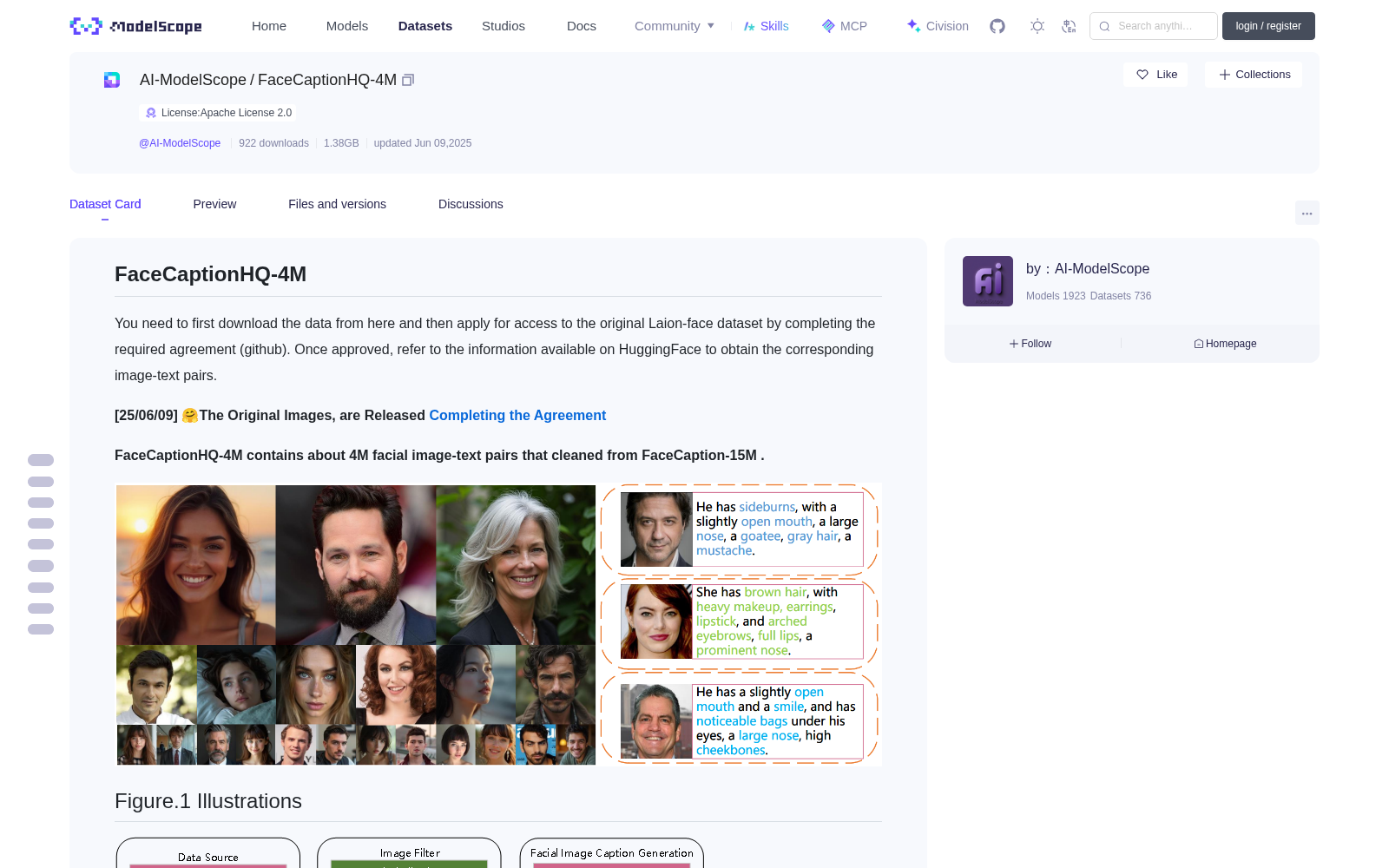Click the dataset avatar icon beside title
Viewport: 1389px width, 868px height.
(x=112, y=80)
